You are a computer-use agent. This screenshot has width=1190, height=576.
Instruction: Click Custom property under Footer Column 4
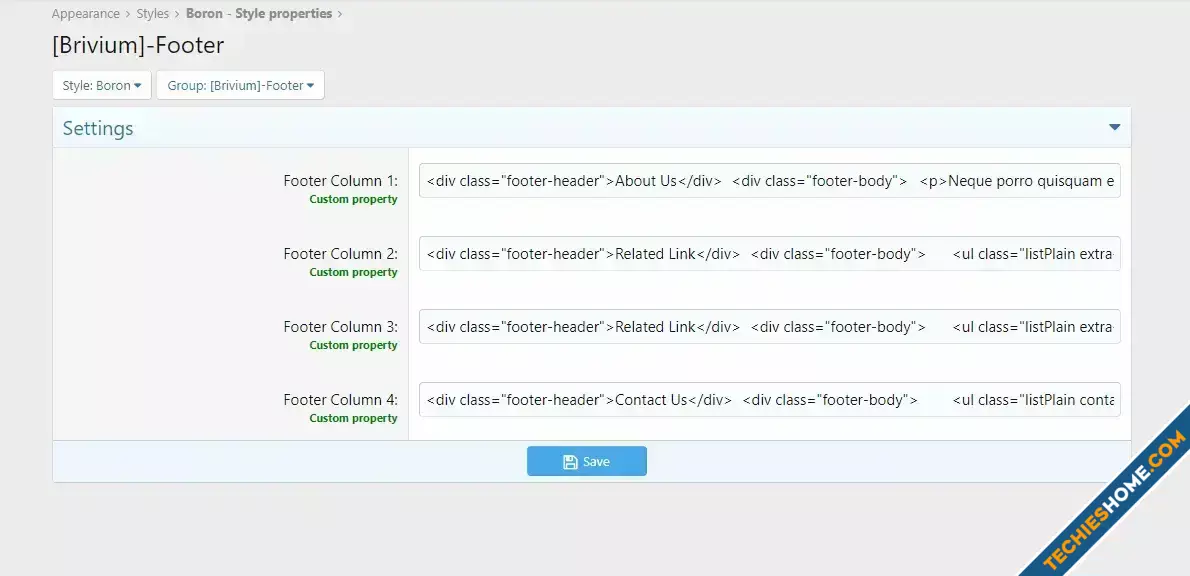(353, 418)
